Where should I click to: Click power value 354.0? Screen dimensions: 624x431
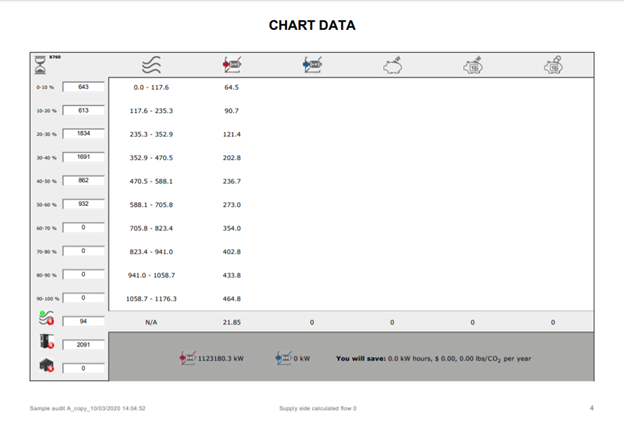click(x=232, y=228)
